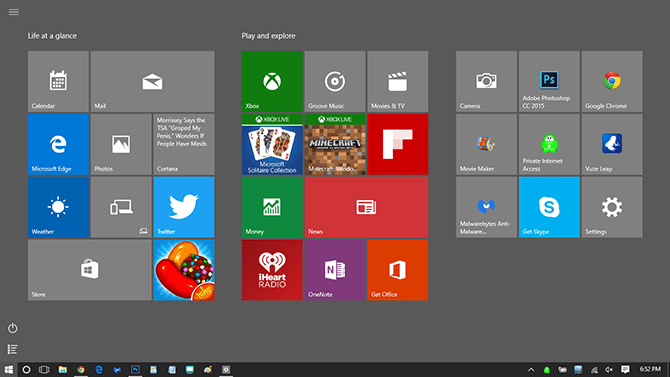
Task: Open the Calendar tile
Action: tap(58, 82)
